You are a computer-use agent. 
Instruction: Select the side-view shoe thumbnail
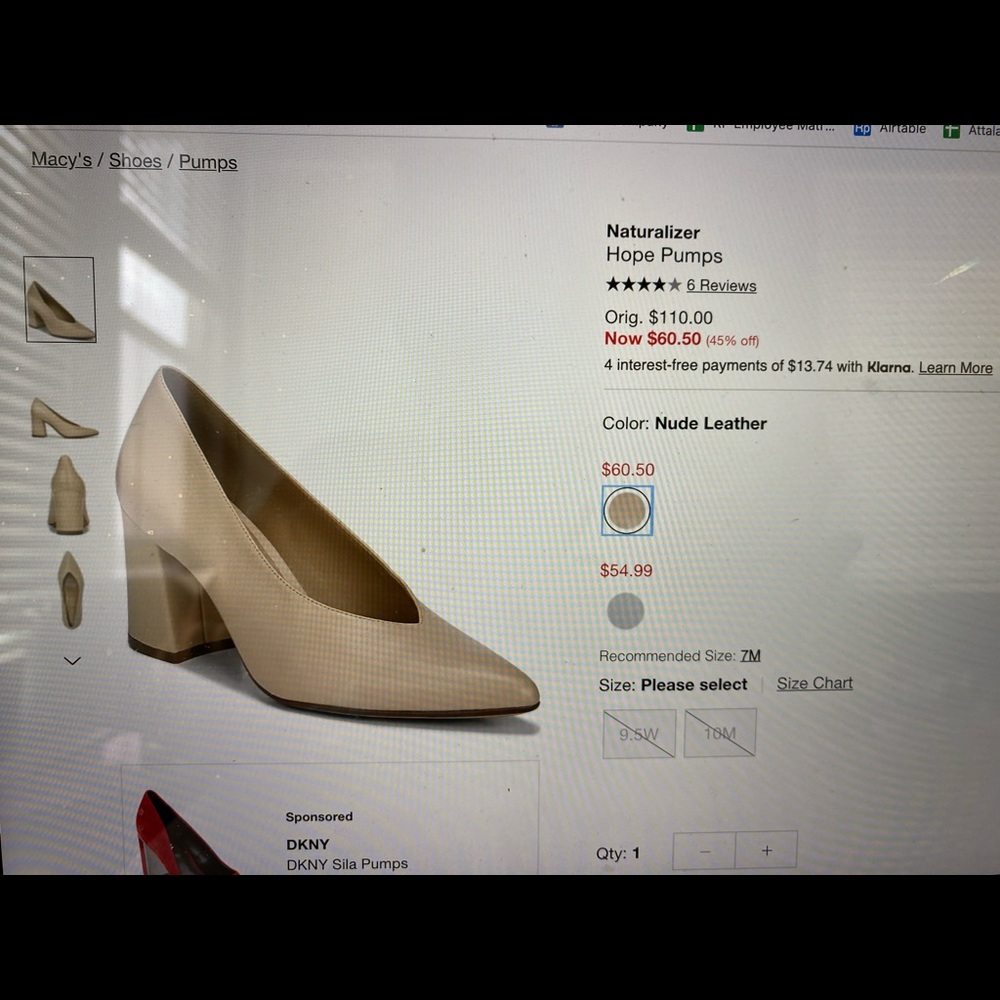[x=64, y=419]
